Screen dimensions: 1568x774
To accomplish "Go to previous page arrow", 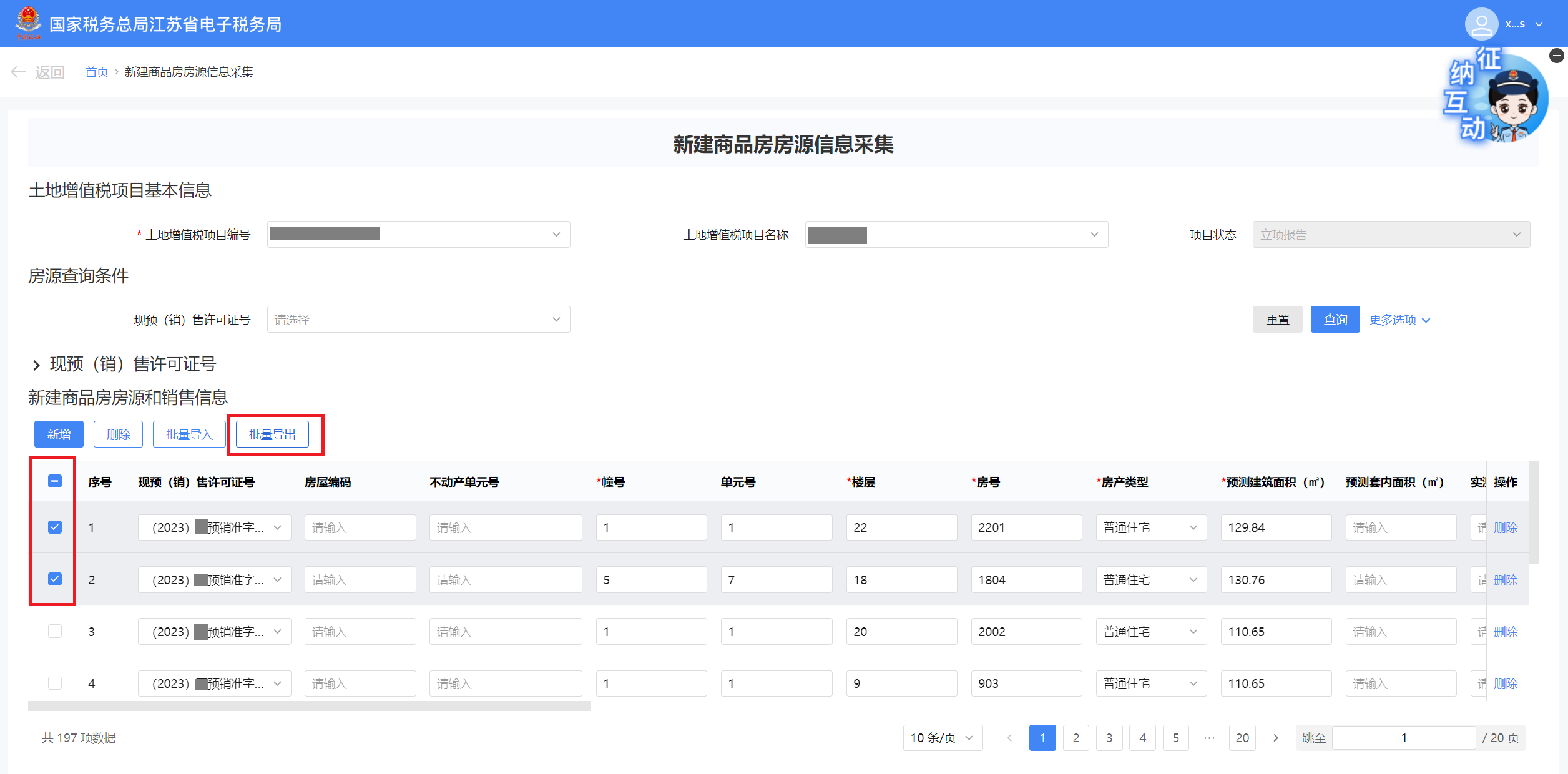I will tap(1009, 738).
